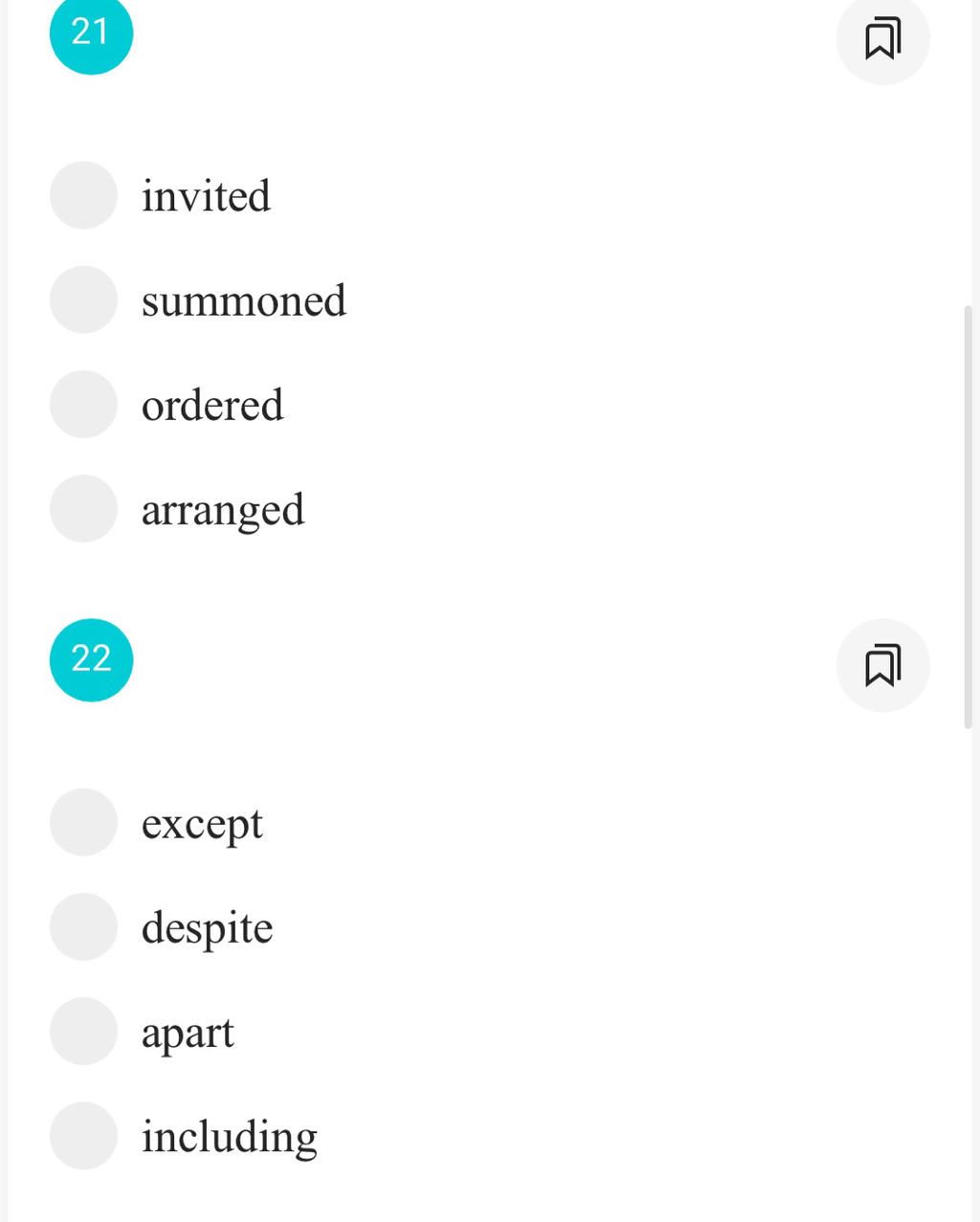
Task: Select the radio circle beside 'despite'
Action: [83, 926]
